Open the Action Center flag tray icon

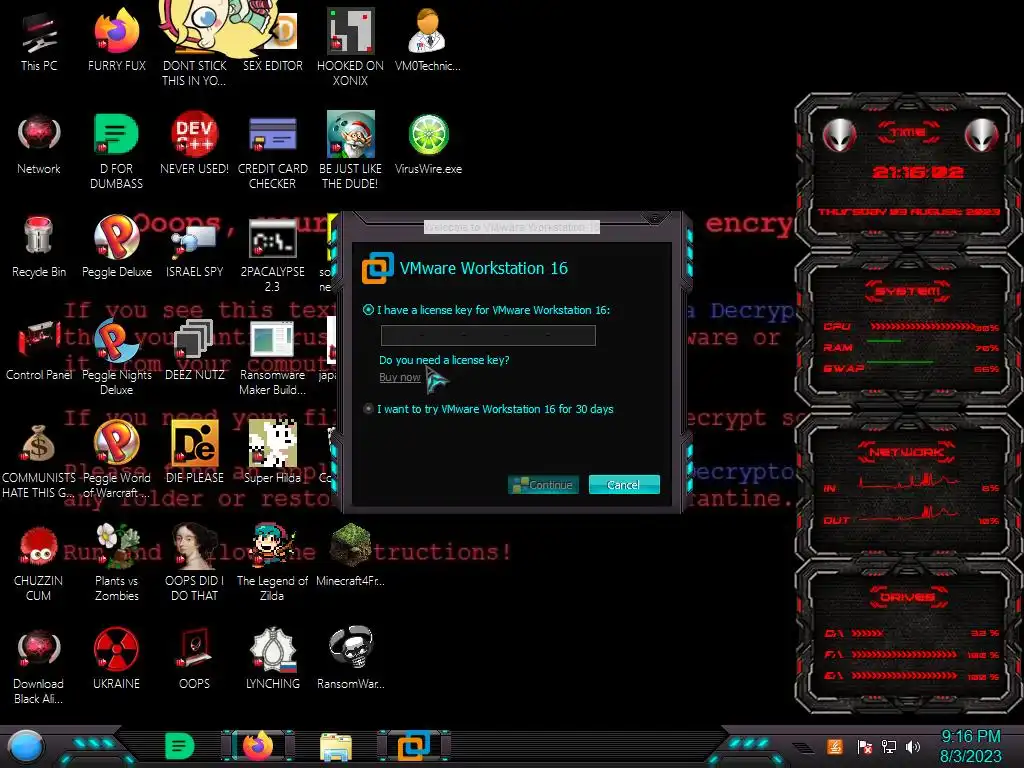(865, 746)
